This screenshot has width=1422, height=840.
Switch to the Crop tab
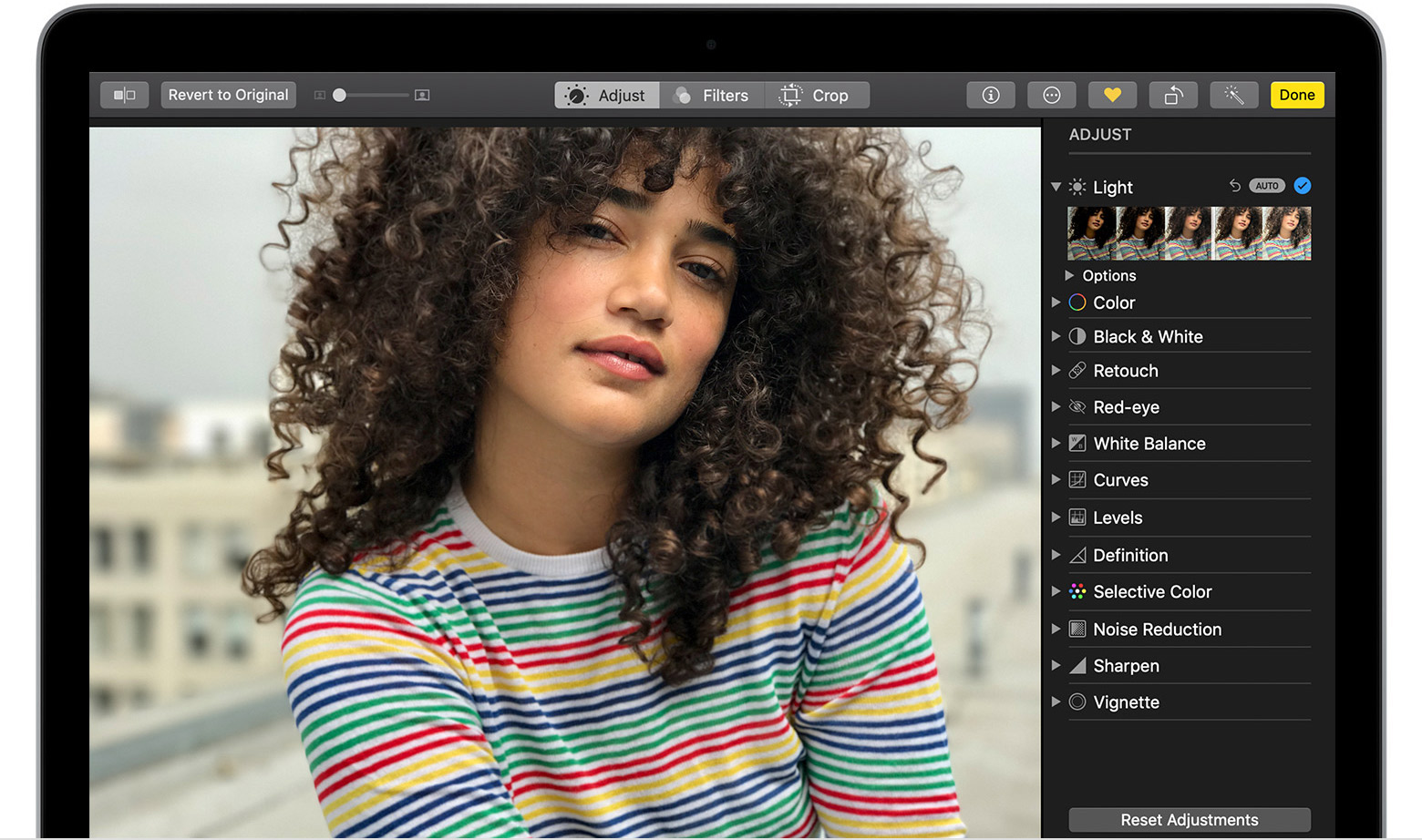point(816,96)
